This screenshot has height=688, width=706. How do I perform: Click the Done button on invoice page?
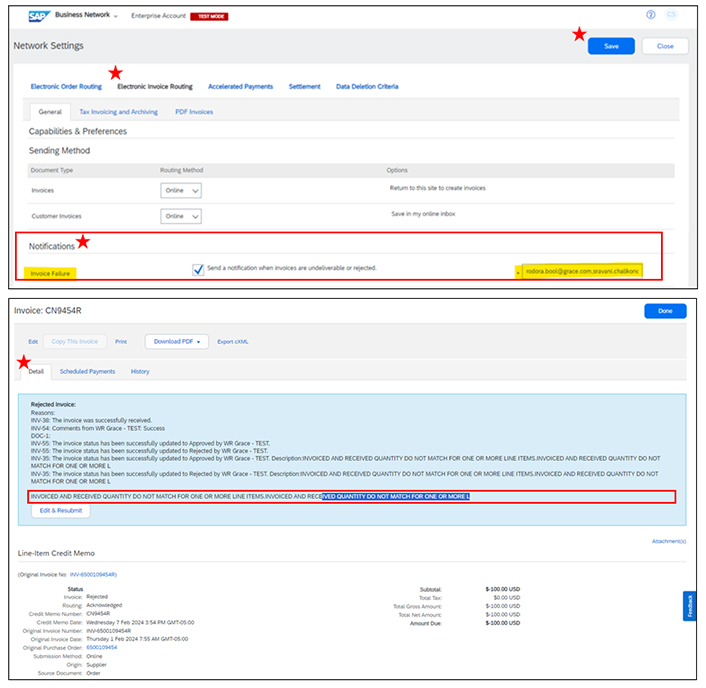pos(665,311)
